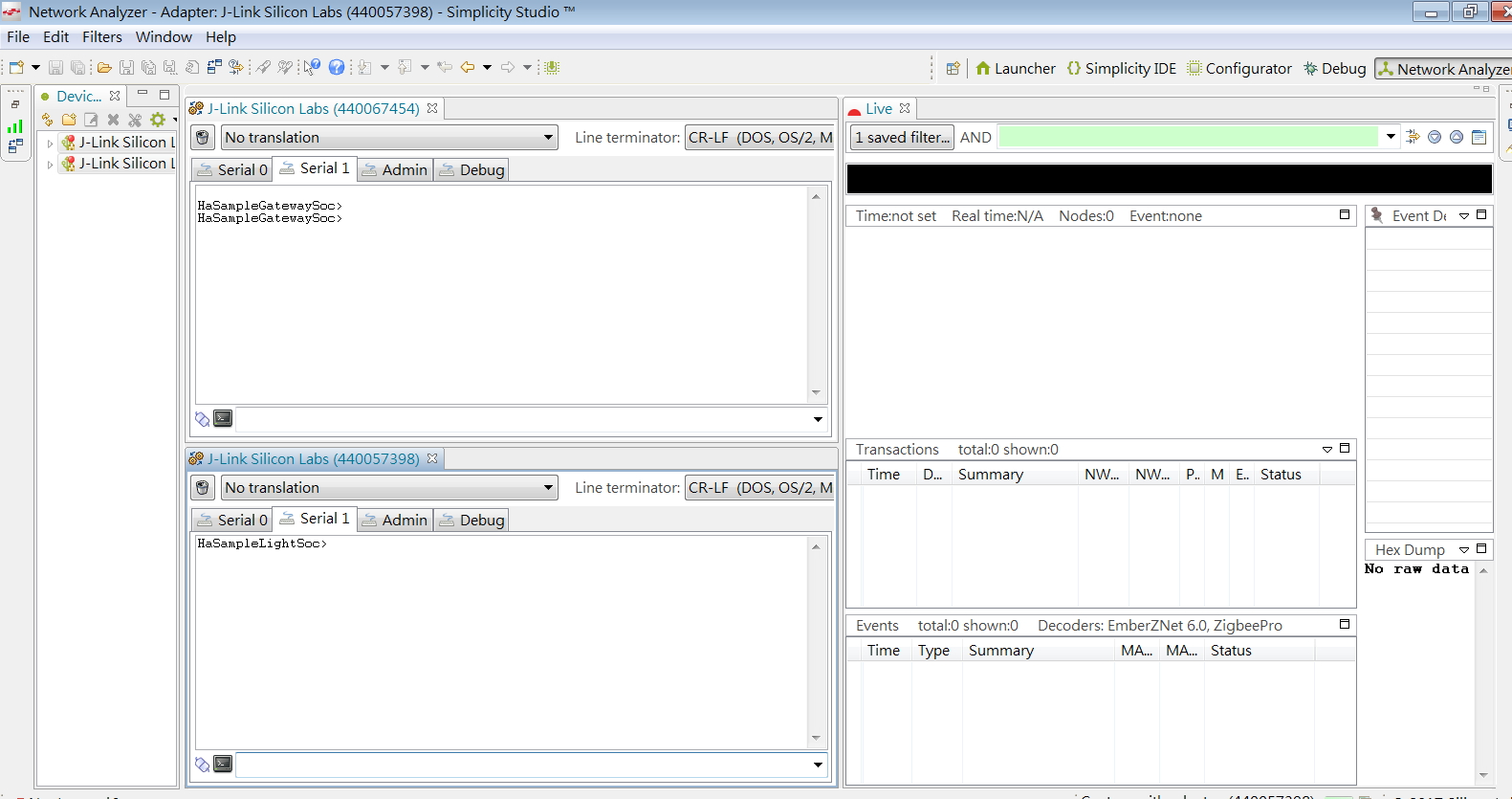This screenshot has height=799, width=1512.
Task: Click the refresh icon in the Devices panel
Action: pyautogui.click(x=47, y=120)
